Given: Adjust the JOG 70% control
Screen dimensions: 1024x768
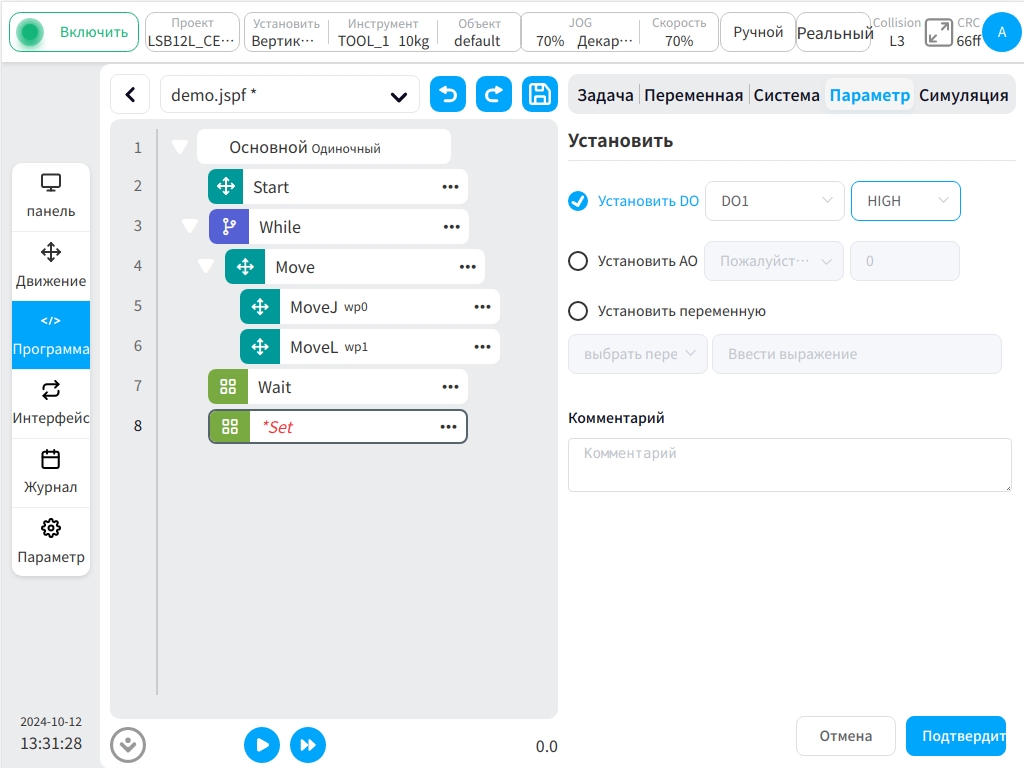Looking at the screenshot, I should (580, 32).
